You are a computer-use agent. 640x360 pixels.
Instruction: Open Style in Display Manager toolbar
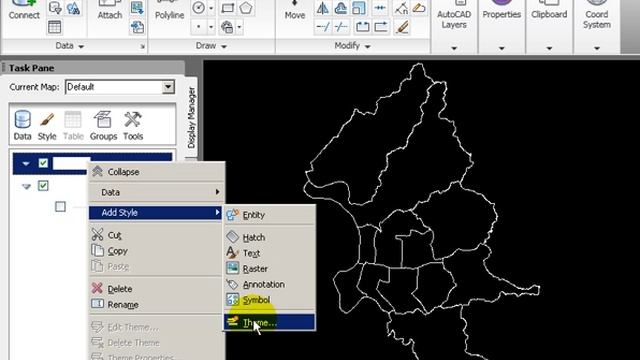(x=47, y=125)
